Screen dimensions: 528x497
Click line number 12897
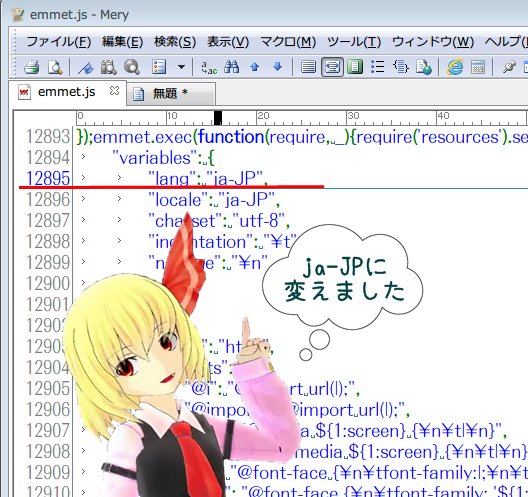click(47, 221)
